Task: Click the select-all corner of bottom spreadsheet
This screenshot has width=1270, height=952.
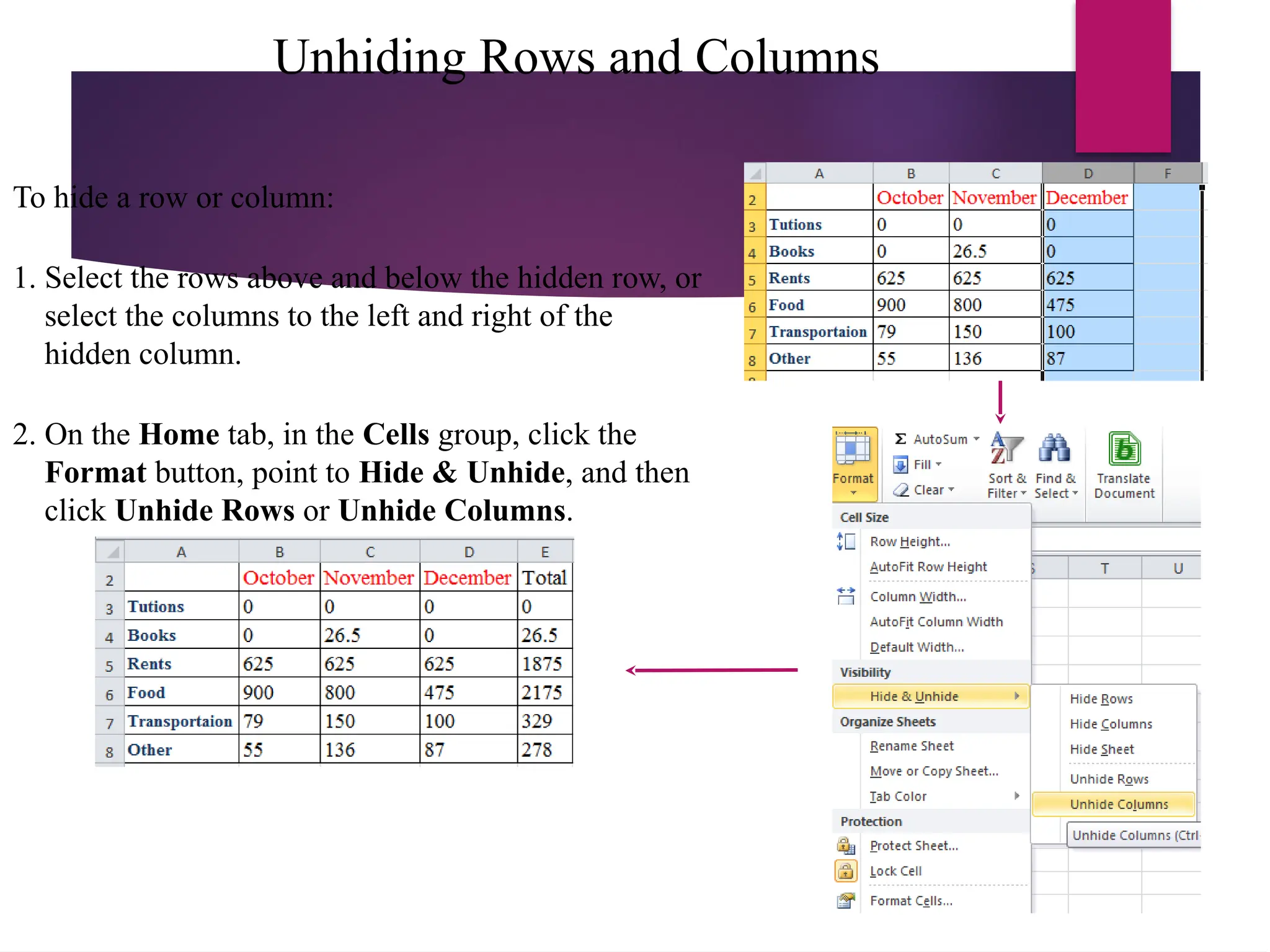Action: point(110,552)
